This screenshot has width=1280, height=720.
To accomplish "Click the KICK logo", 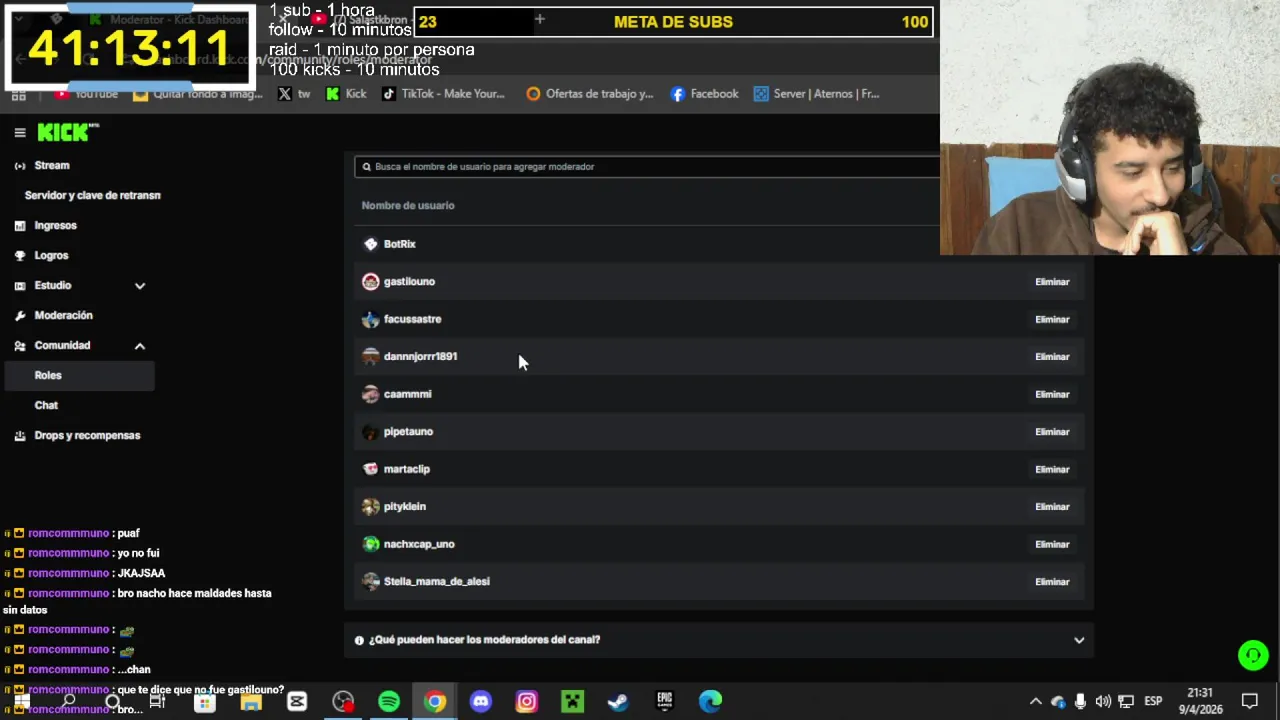I will [x=68, y=132].
